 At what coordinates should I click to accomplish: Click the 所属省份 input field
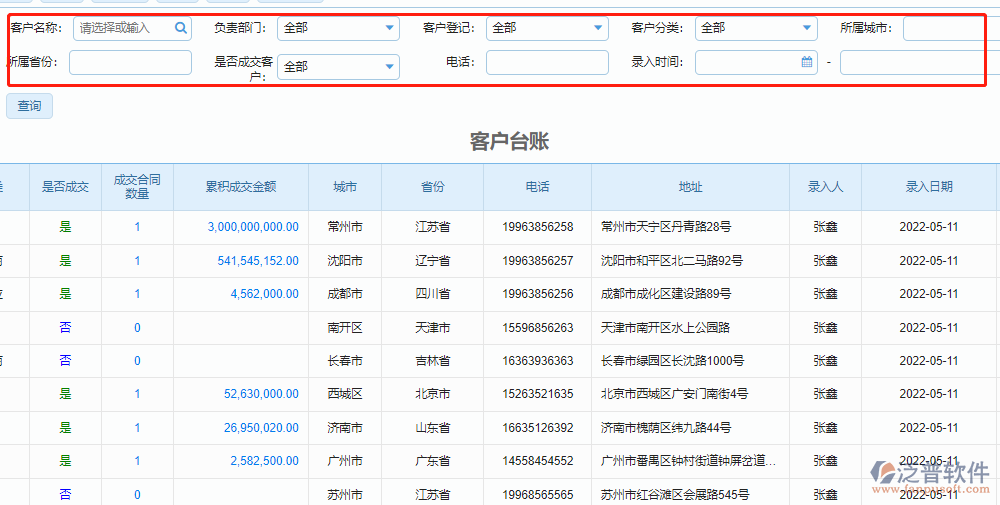[x=130, y=63]
